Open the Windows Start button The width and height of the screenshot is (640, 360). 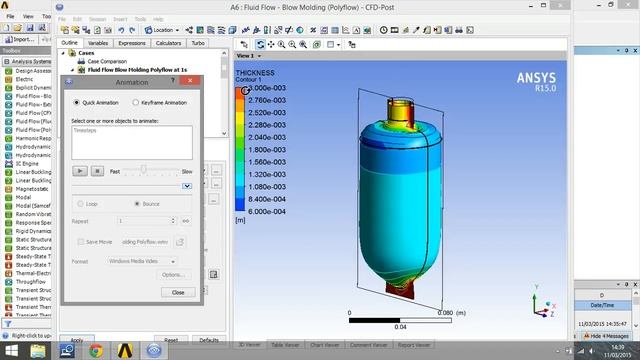click(11, 351)
